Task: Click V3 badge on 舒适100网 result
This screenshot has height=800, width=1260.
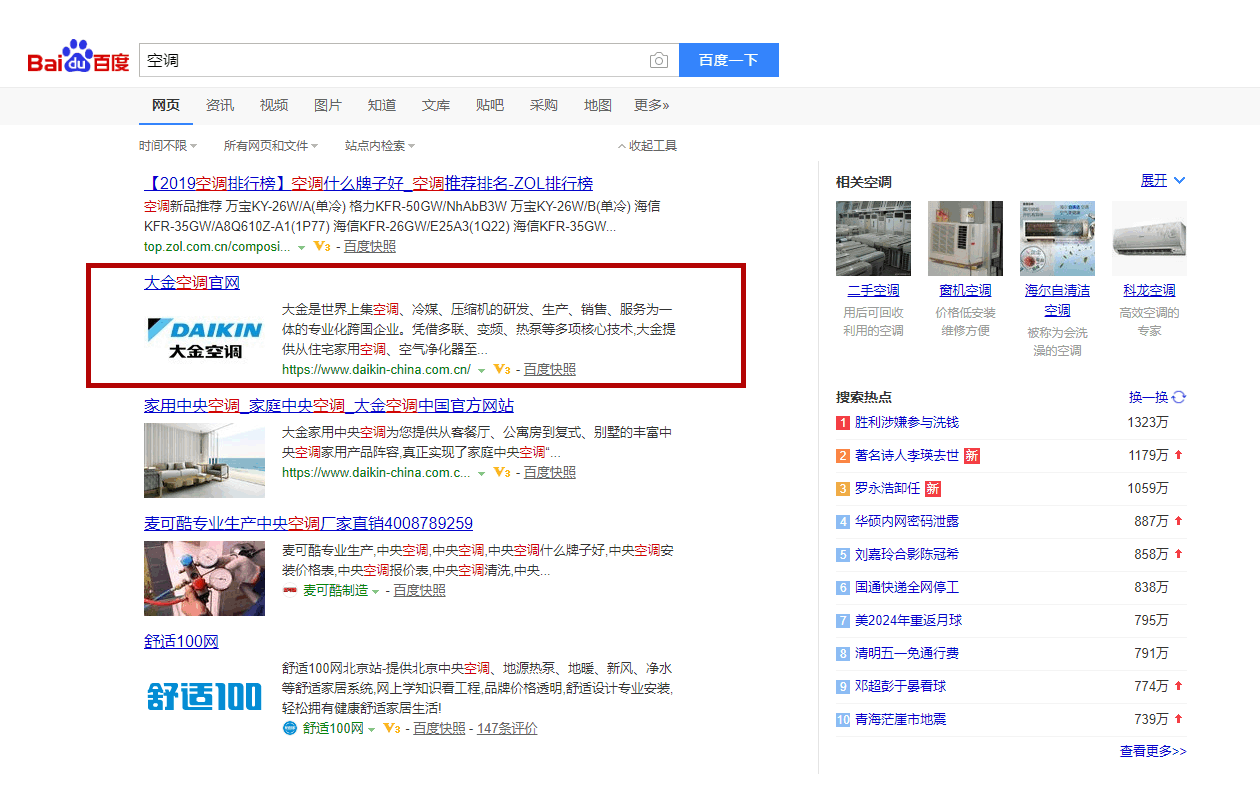Action: tap(392, 728)
